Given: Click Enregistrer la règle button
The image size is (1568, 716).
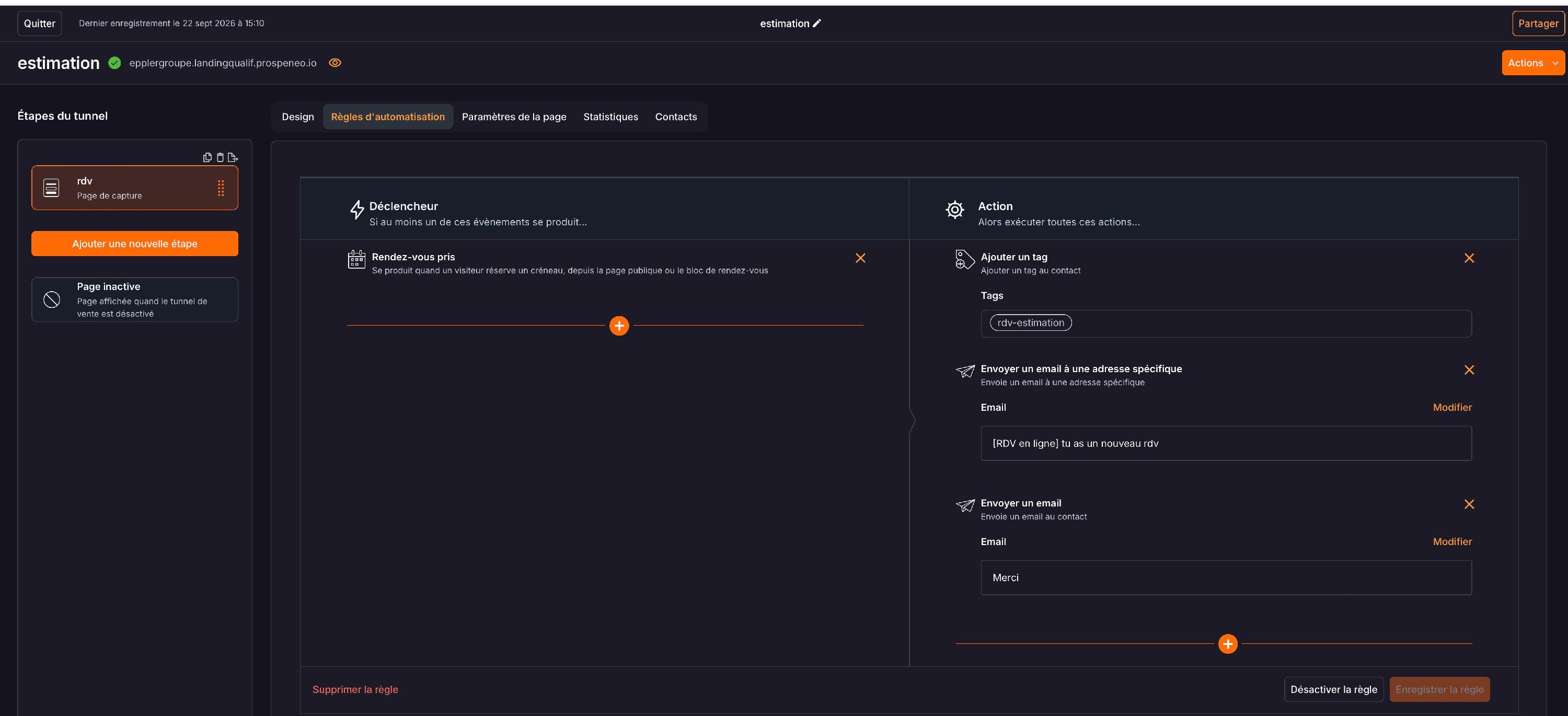Looking at the screenshot, I should click(x=1439, y=689).
